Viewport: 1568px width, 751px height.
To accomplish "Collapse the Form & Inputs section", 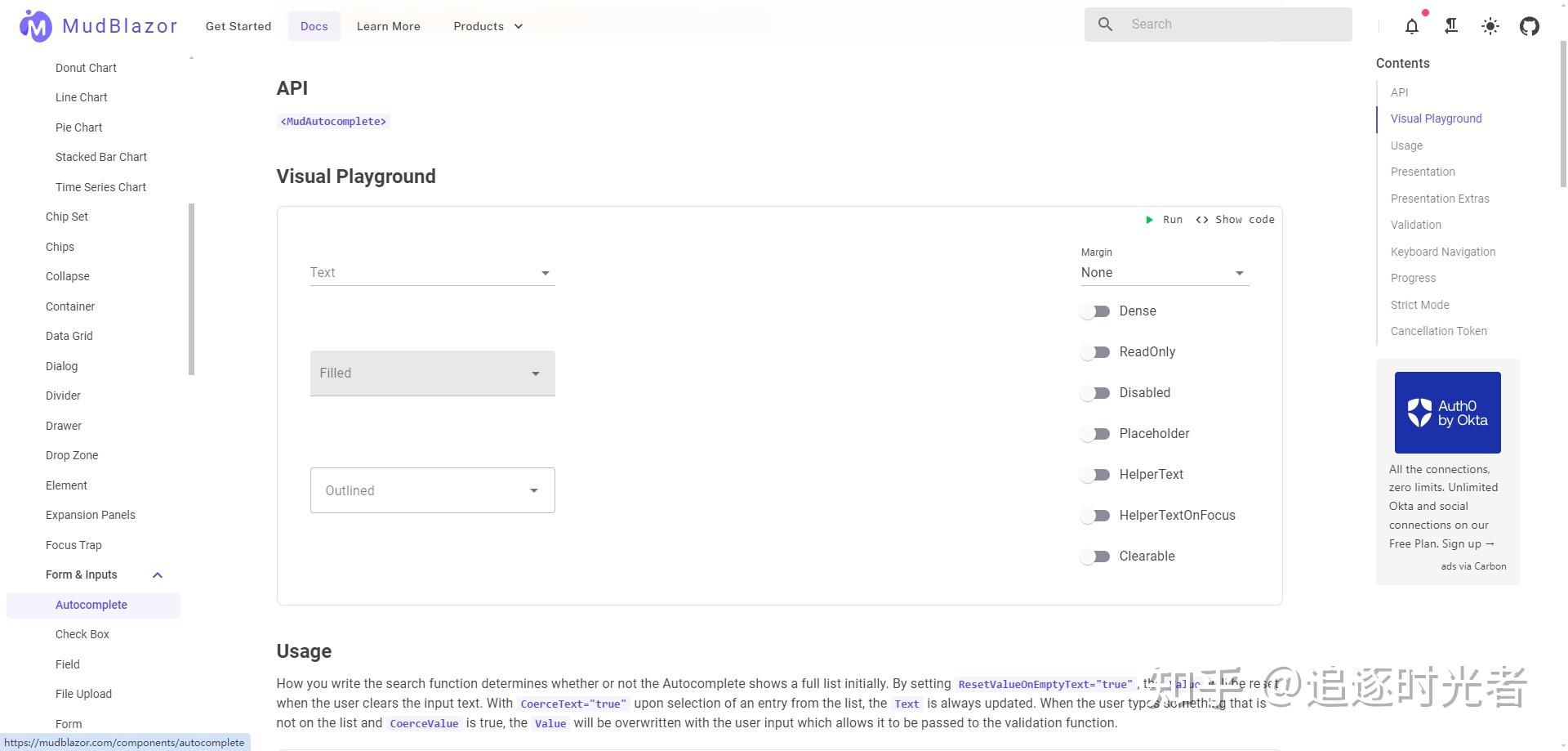I will pyautogui.click(x=158, y=574).
